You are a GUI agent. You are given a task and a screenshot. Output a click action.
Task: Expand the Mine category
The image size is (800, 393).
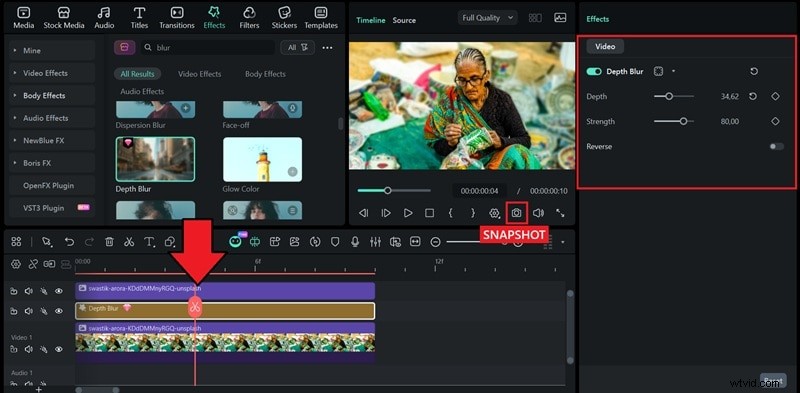point(52,51)
